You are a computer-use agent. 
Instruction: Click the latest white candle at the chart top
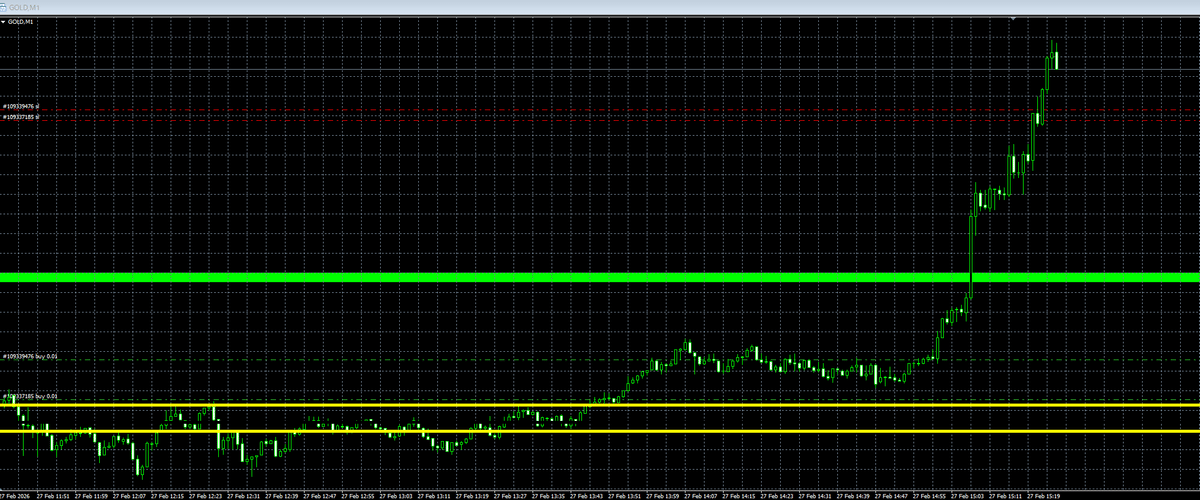(x=1057, y=58)
